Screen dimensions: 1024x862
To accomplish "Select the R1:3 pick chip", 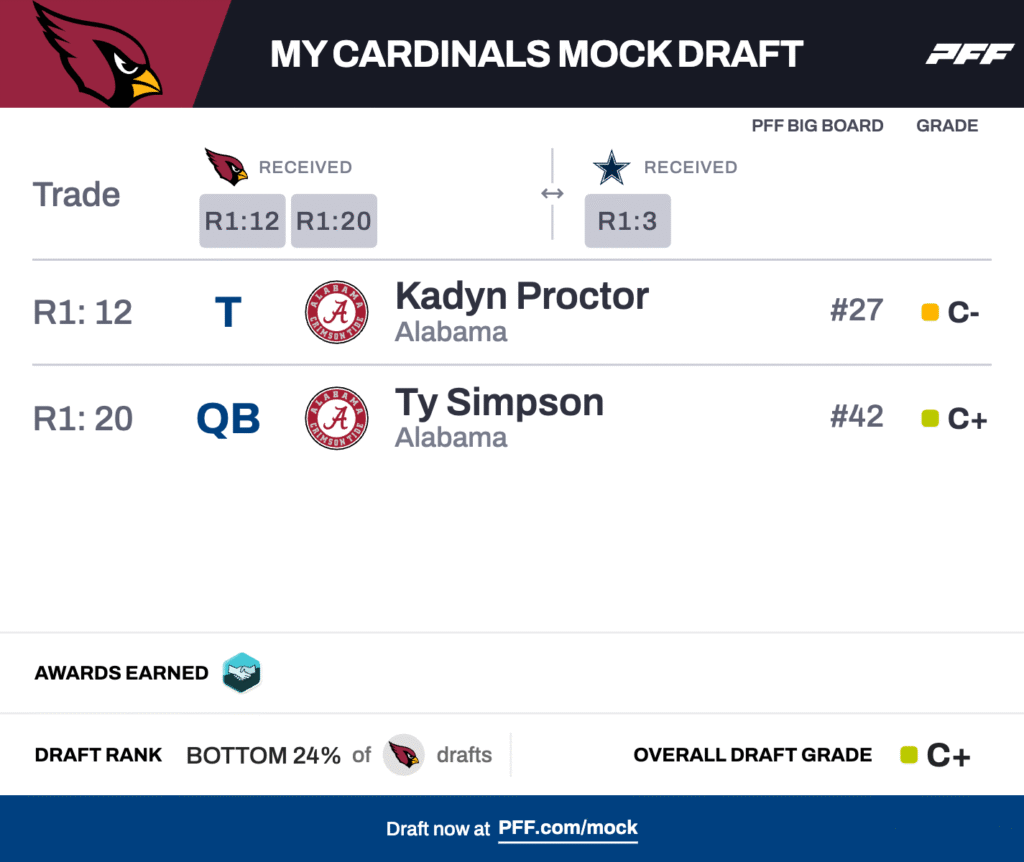I will coord(627,221).
